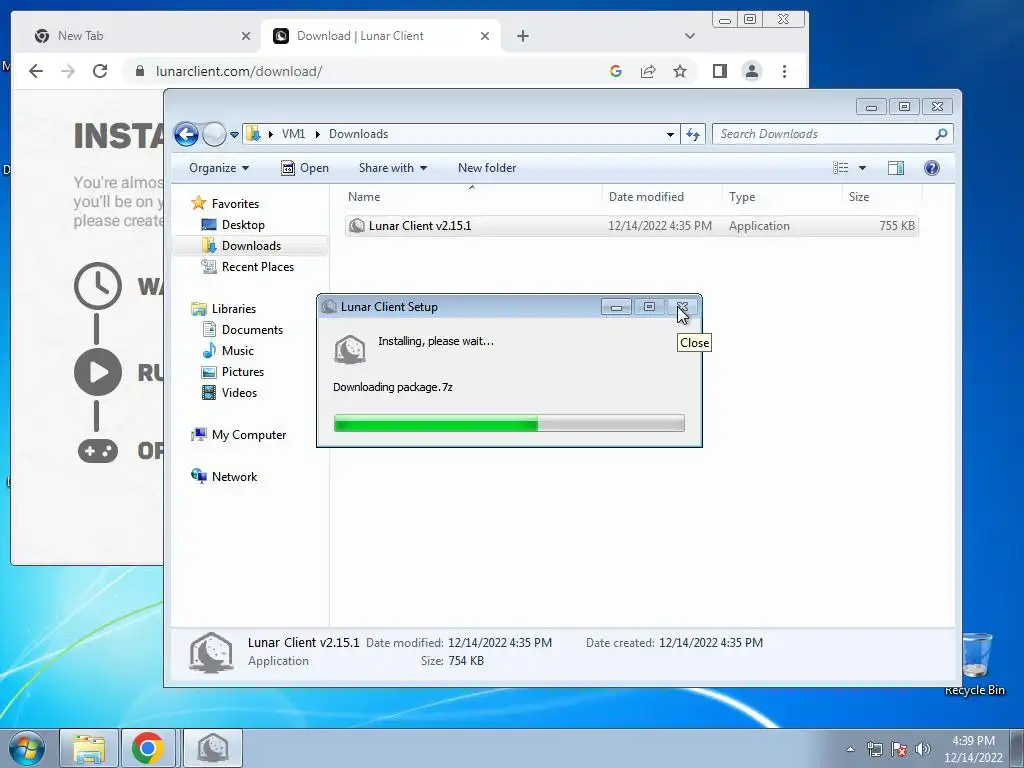Screen dimensions: 1024x768
Task: Click the Share page icon in Chrome
Action: pyautogui.click(x=648, y=71)
